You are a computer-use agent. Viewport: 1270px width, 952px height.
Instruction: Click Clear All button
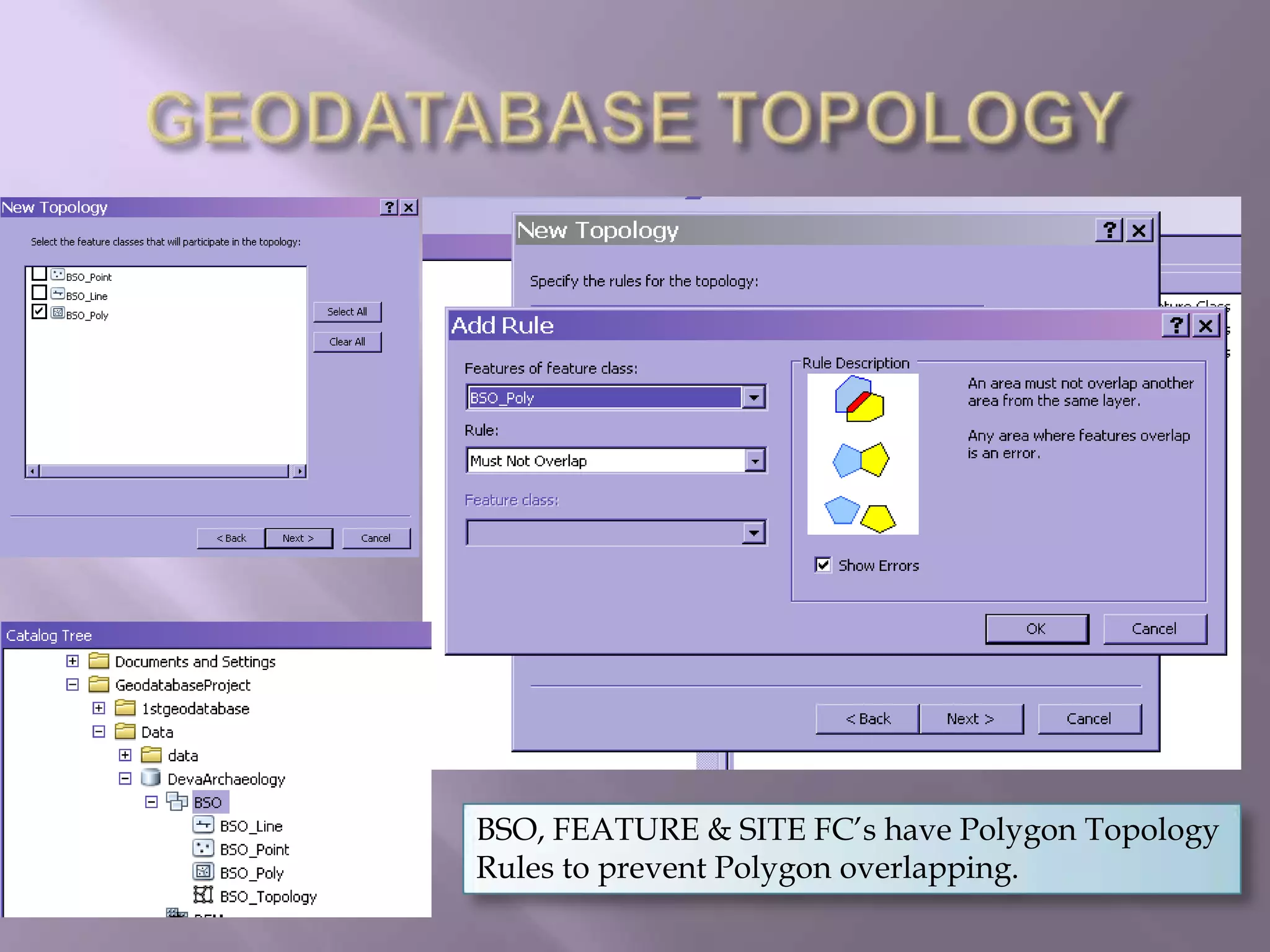347,342
